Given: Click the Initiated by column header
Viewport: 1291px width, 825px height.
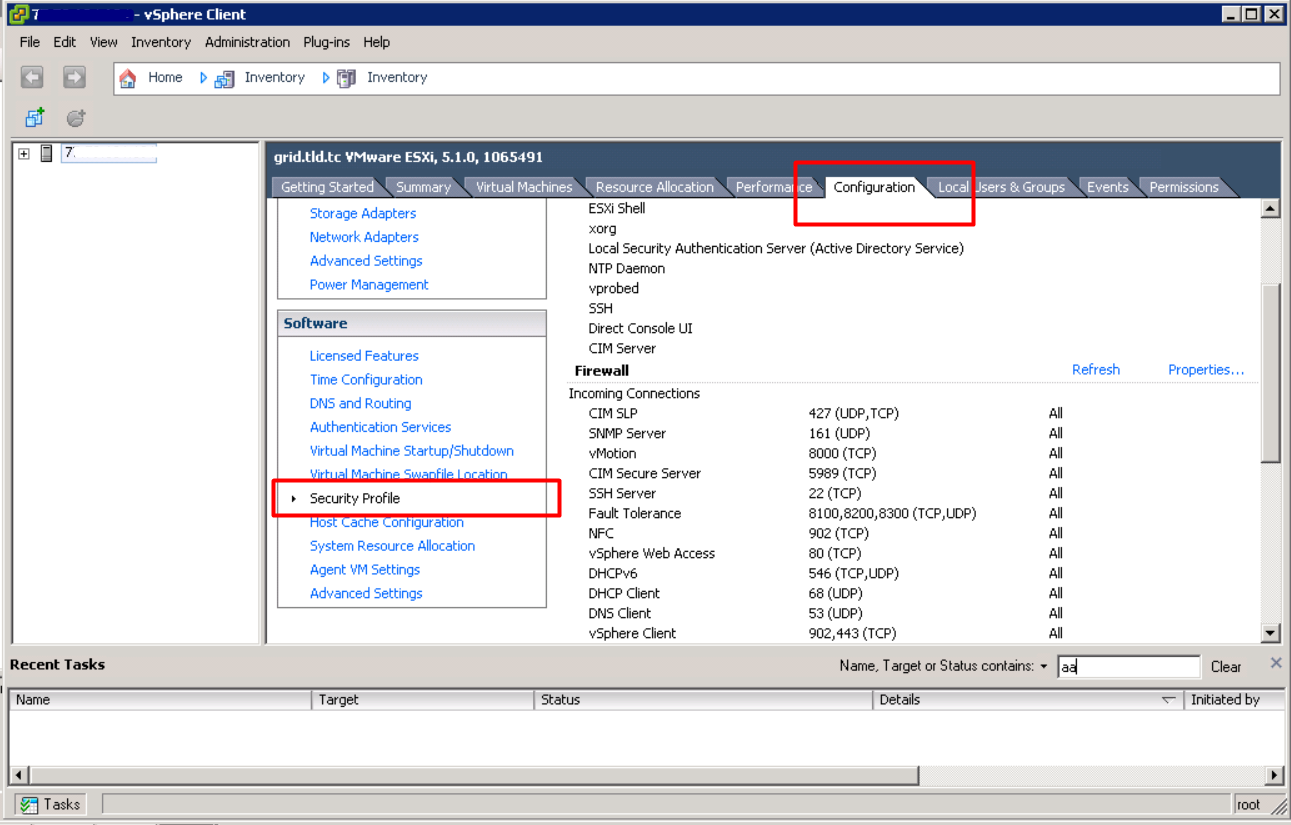Looking at the screenshot, I should pyautogui.click(x=1234, y=700).
